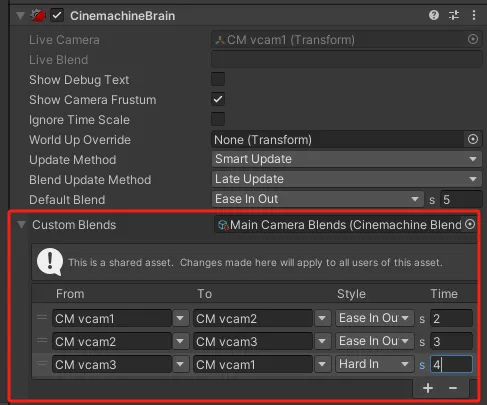Image resolution: width=487 pixels, height=405 pixels.
Task: Open CinemachineBrain component options menu
Action: [x=474, y=15]
